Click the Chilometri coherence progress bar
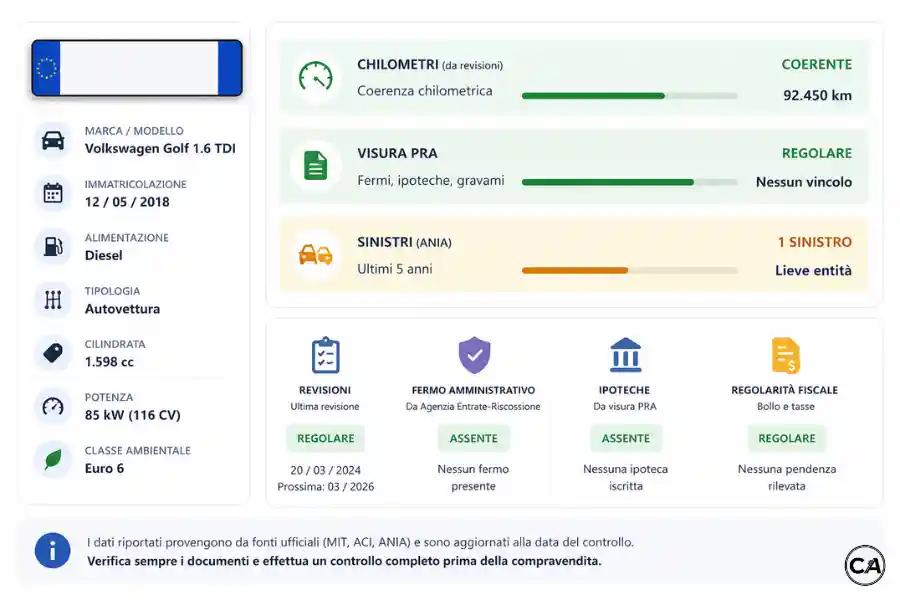 click(x=630, y=96)
